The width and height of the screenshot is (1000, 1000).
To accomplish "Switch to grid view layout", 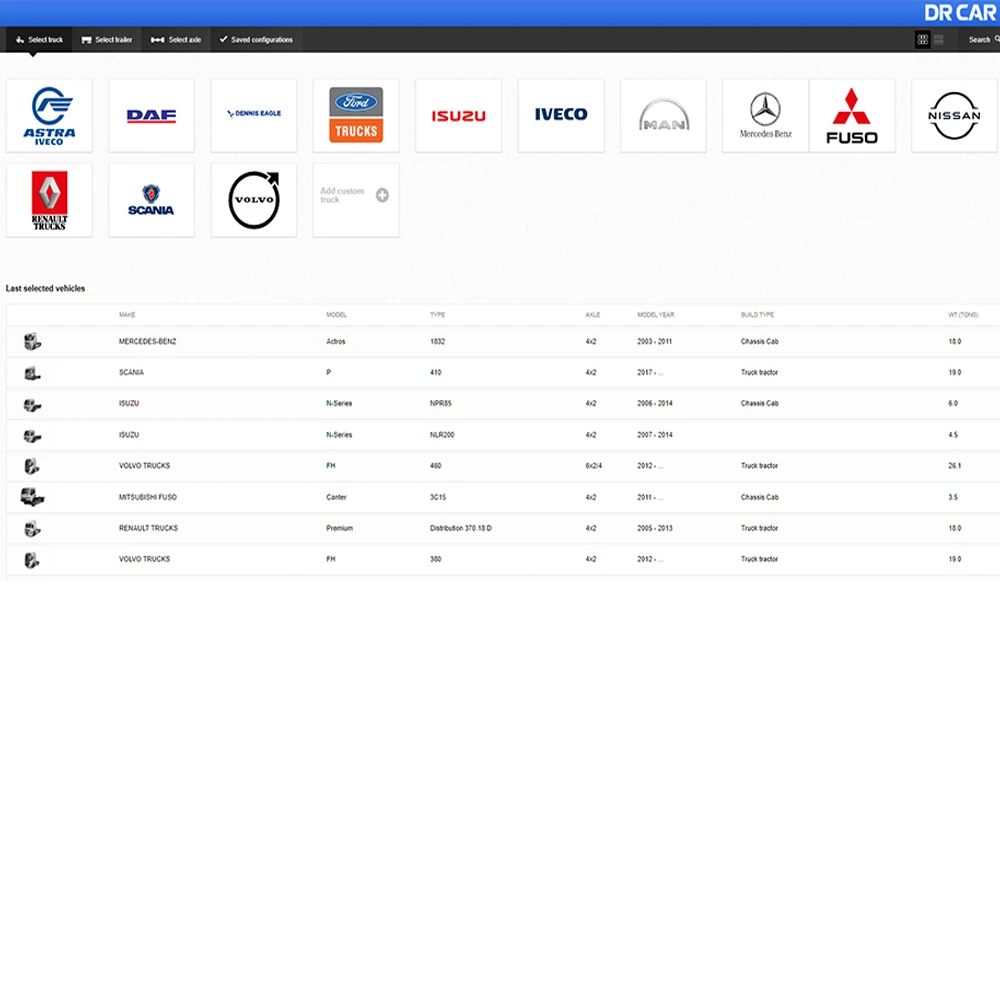I will 922,40.
